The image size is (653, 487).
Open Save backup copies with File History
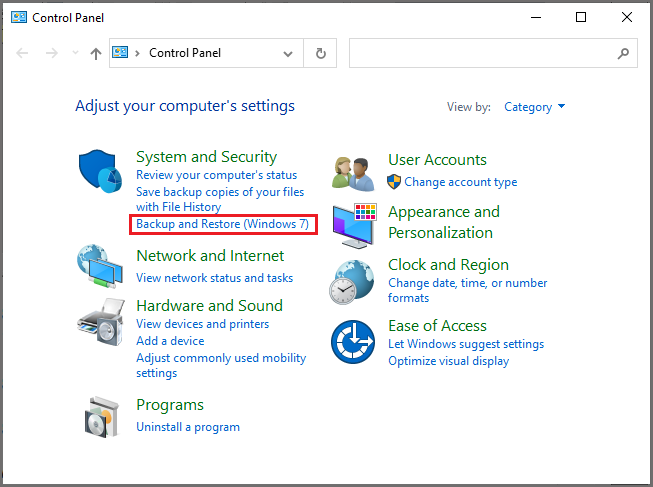[x=220, y=199]
